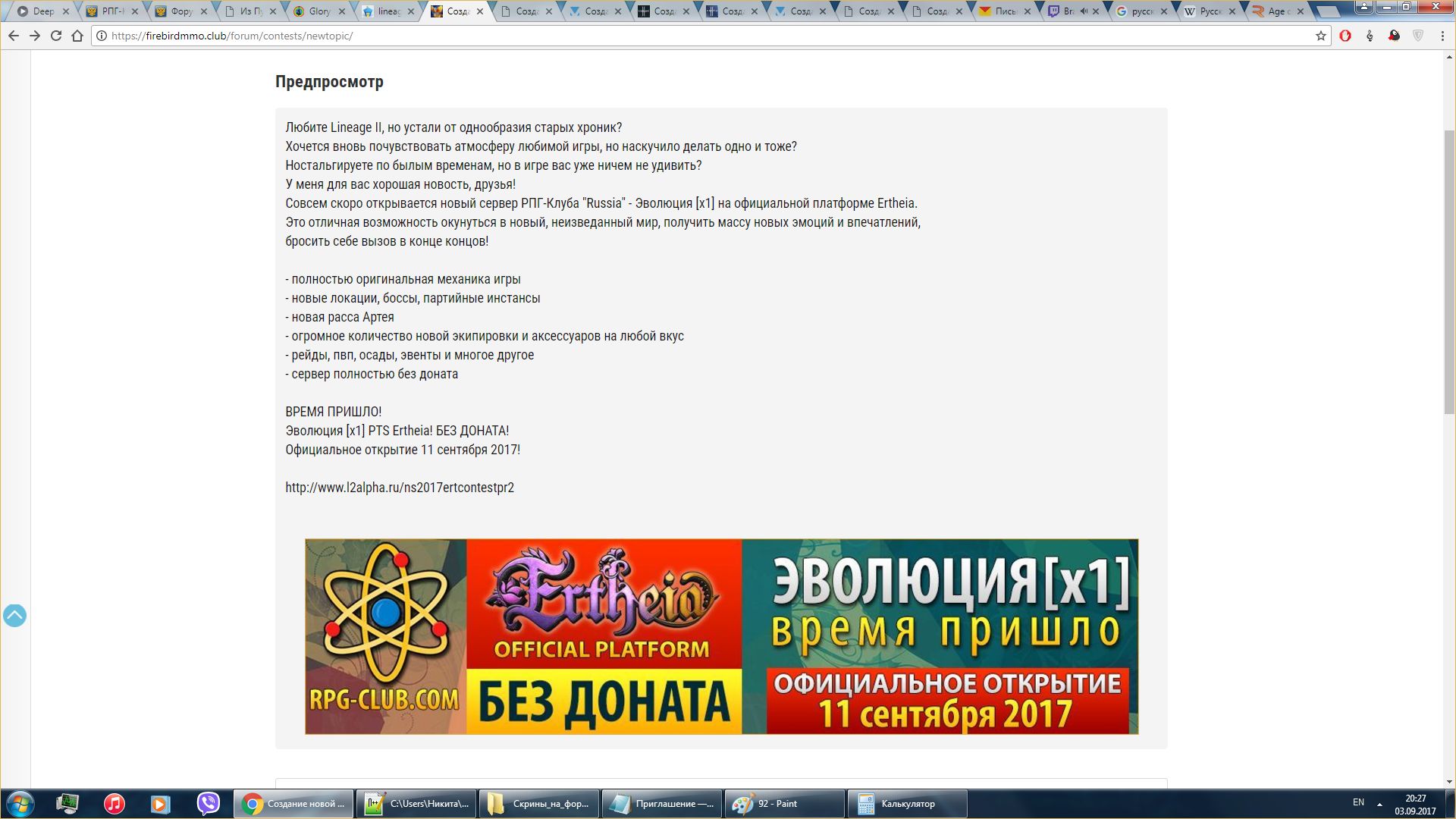Switch to the Калькулятор taskbar window
The width and height of the screenshot is (1456, 819).
pyautogui.click(x=908, y=804)
